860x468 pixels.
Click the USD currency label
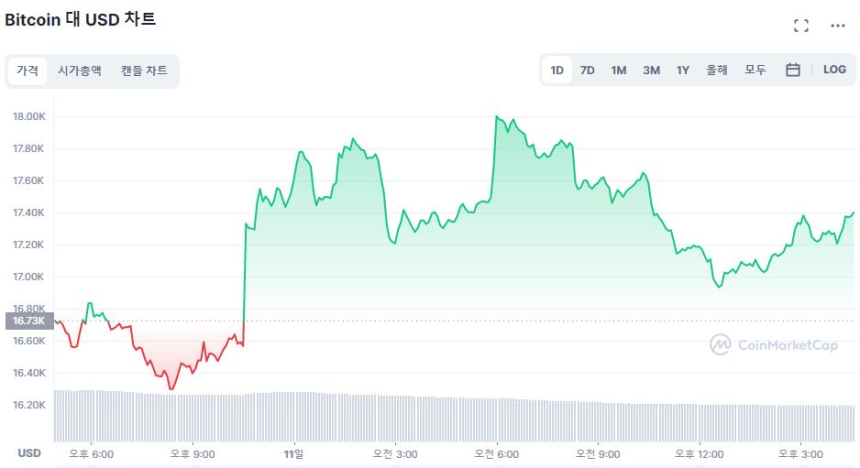(x=29, y=453)
